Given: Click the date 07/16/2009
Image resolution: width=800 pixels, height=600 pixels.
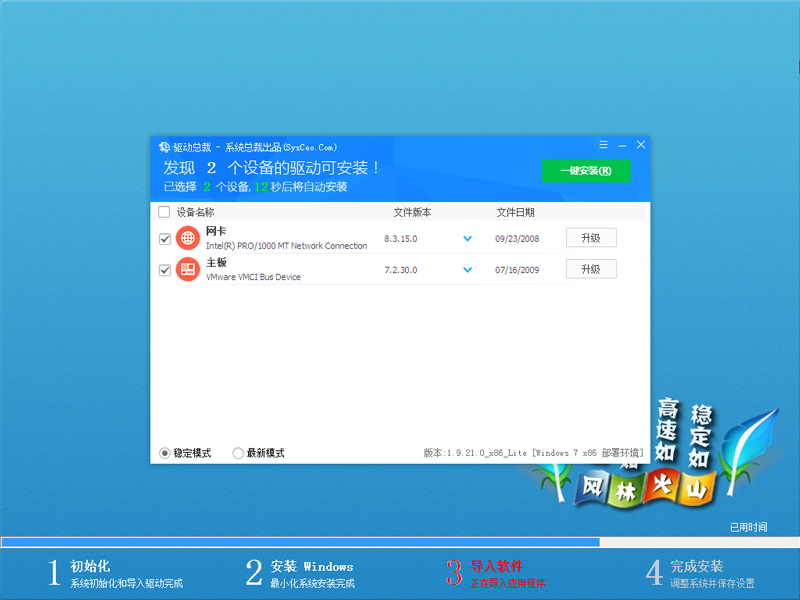Looking at the screenshot, I should pyautogui.click(x=517, y=270).
